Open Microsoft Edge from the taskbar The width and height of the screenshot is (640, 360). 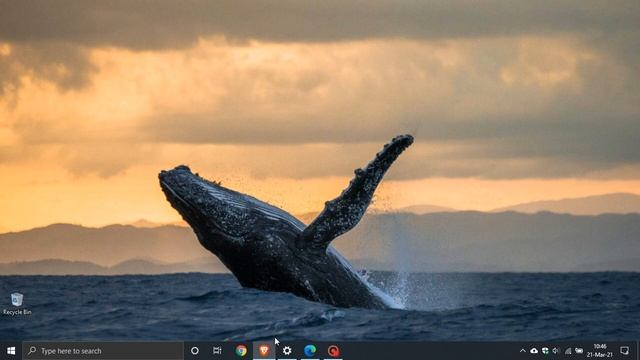pos(310,351)
